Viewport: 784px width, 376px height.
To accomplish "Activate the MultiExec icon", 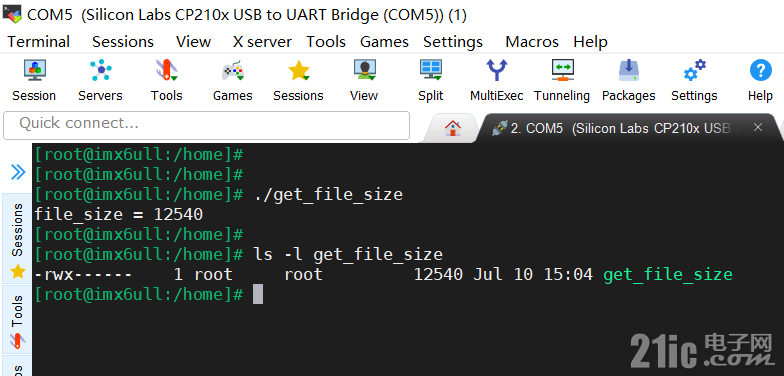I will [496, 70].
